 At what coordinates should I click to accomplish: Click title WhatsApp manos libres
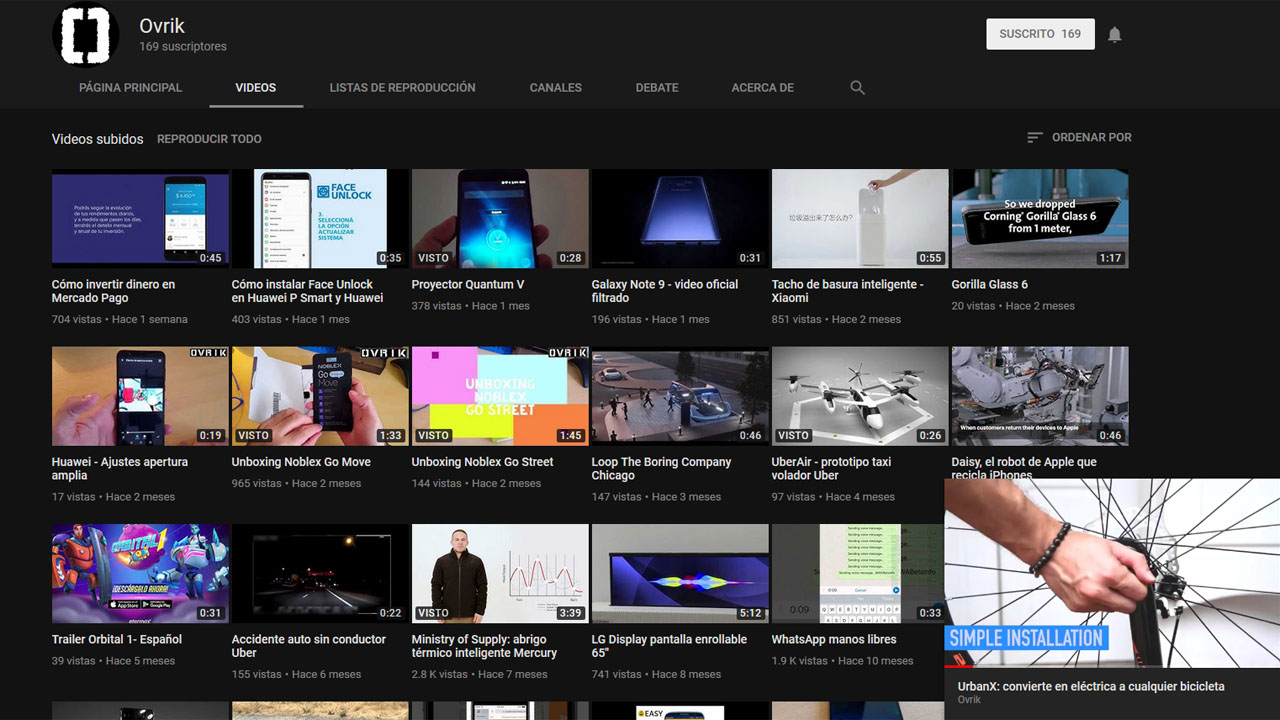(834, 639)
